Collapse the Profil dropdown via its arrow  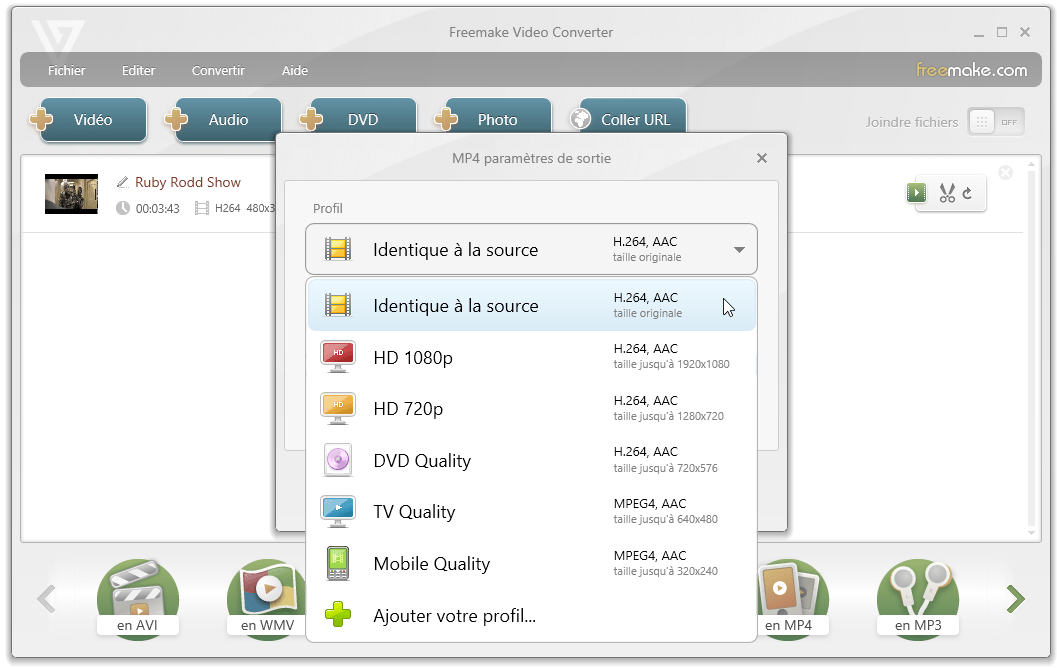coord(739,250)
